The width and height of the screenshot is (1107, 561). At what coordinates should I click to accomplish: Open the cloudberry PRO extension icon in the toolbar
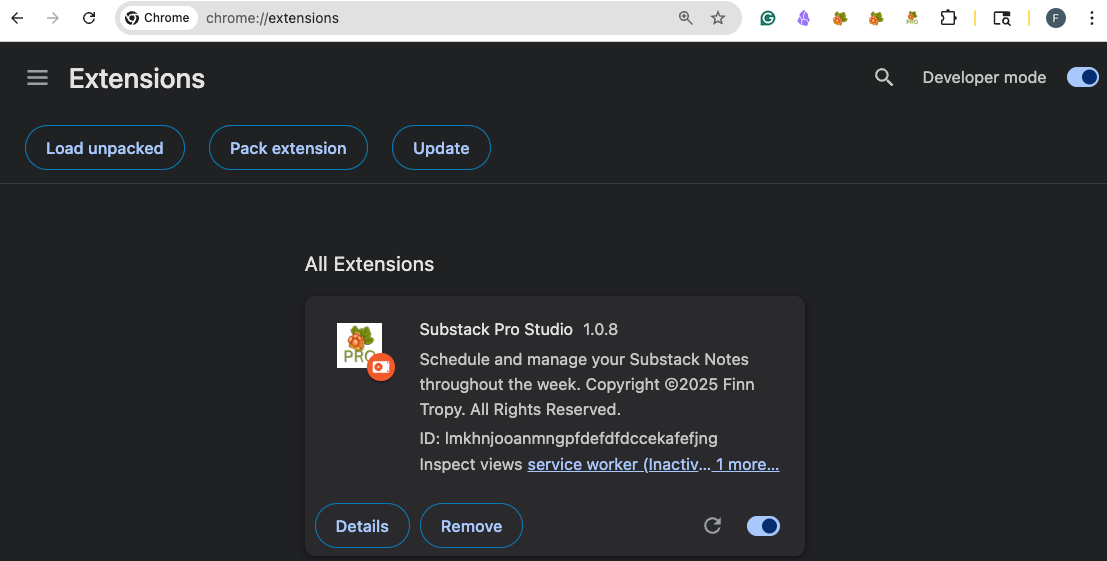click(911, 18)
